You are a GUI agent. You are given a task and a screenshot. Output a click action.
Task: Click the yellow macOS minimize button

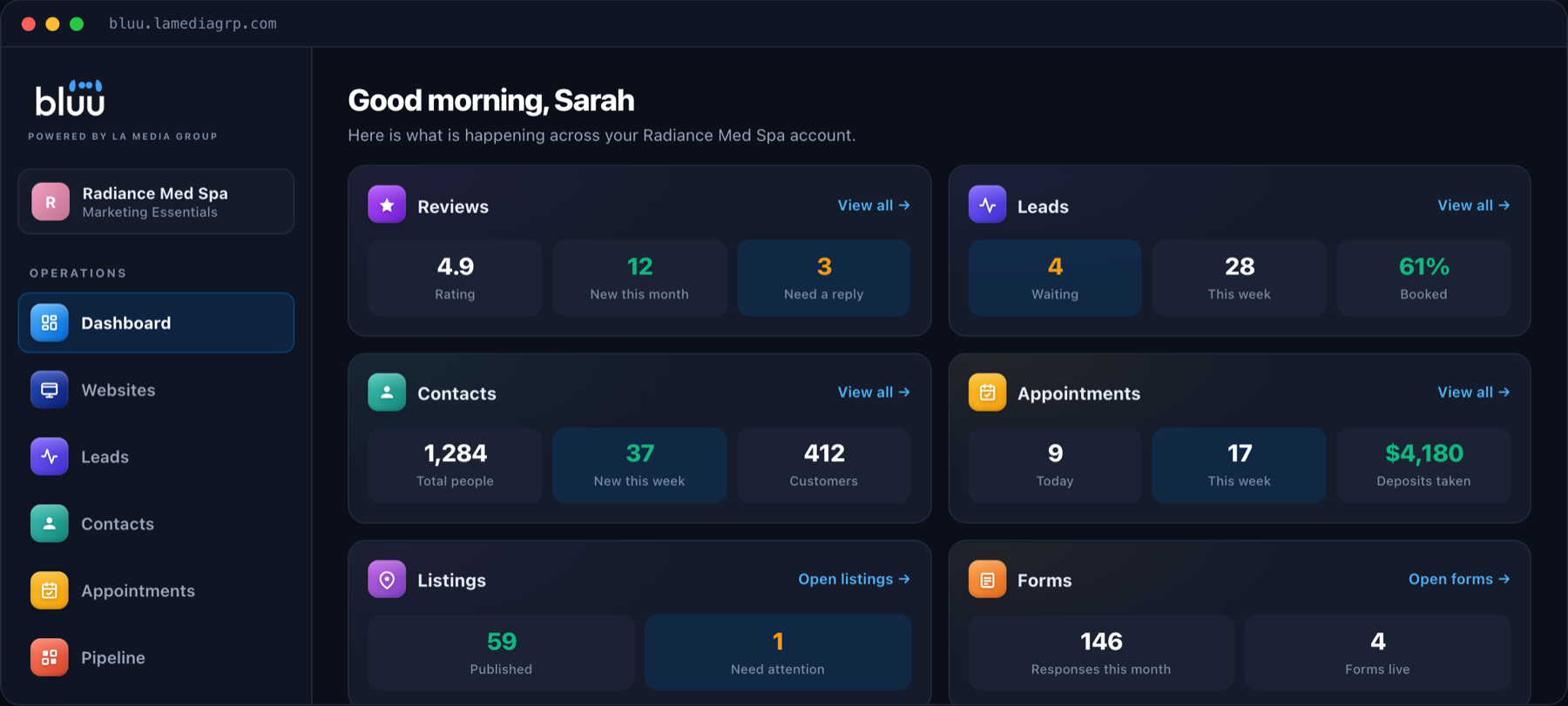pyautogui.click(x=52, y=24)
